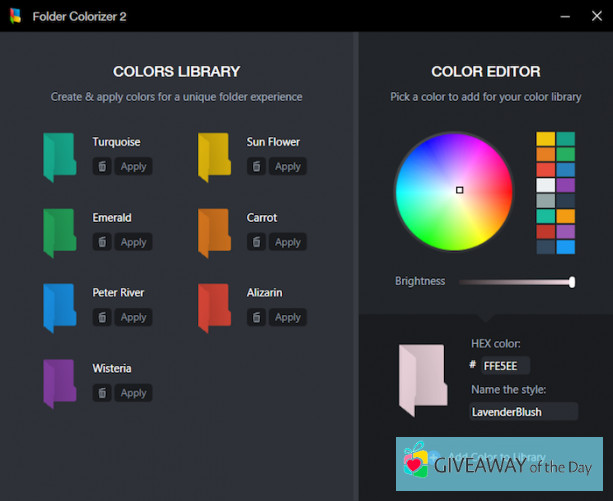Click the trash icon under Sun Flower
The image size is (613, 501).
[257, 167]
